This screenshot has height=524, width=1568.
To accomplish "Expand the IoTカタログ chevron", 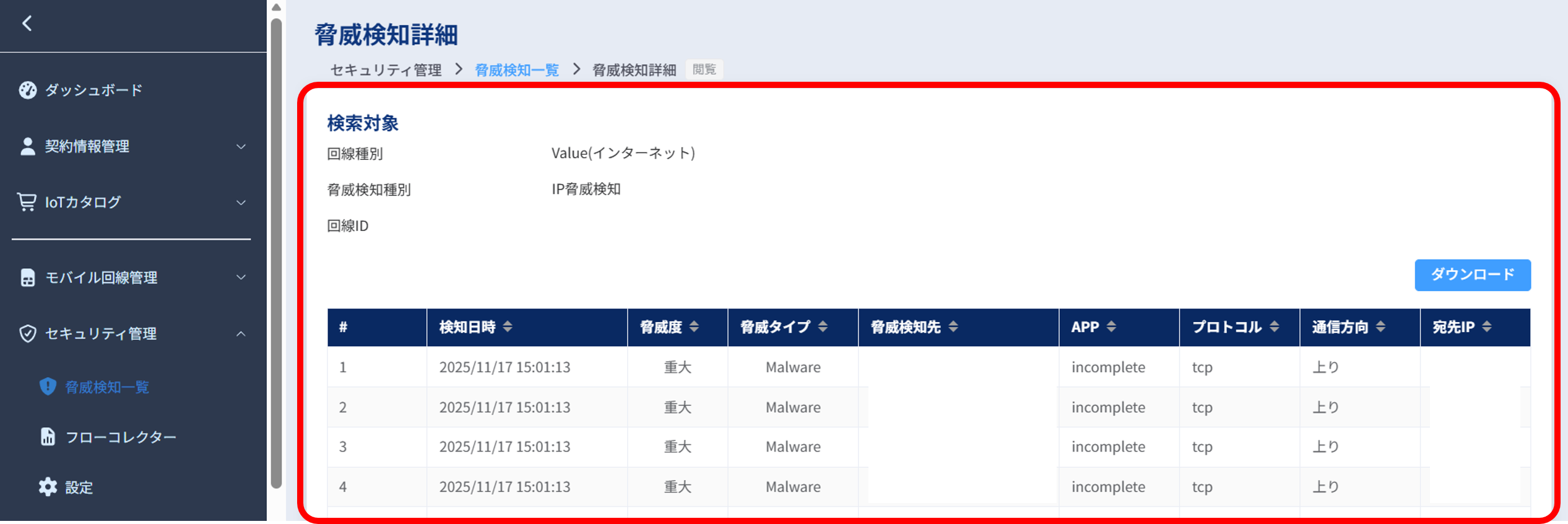I will coord(241,203).
